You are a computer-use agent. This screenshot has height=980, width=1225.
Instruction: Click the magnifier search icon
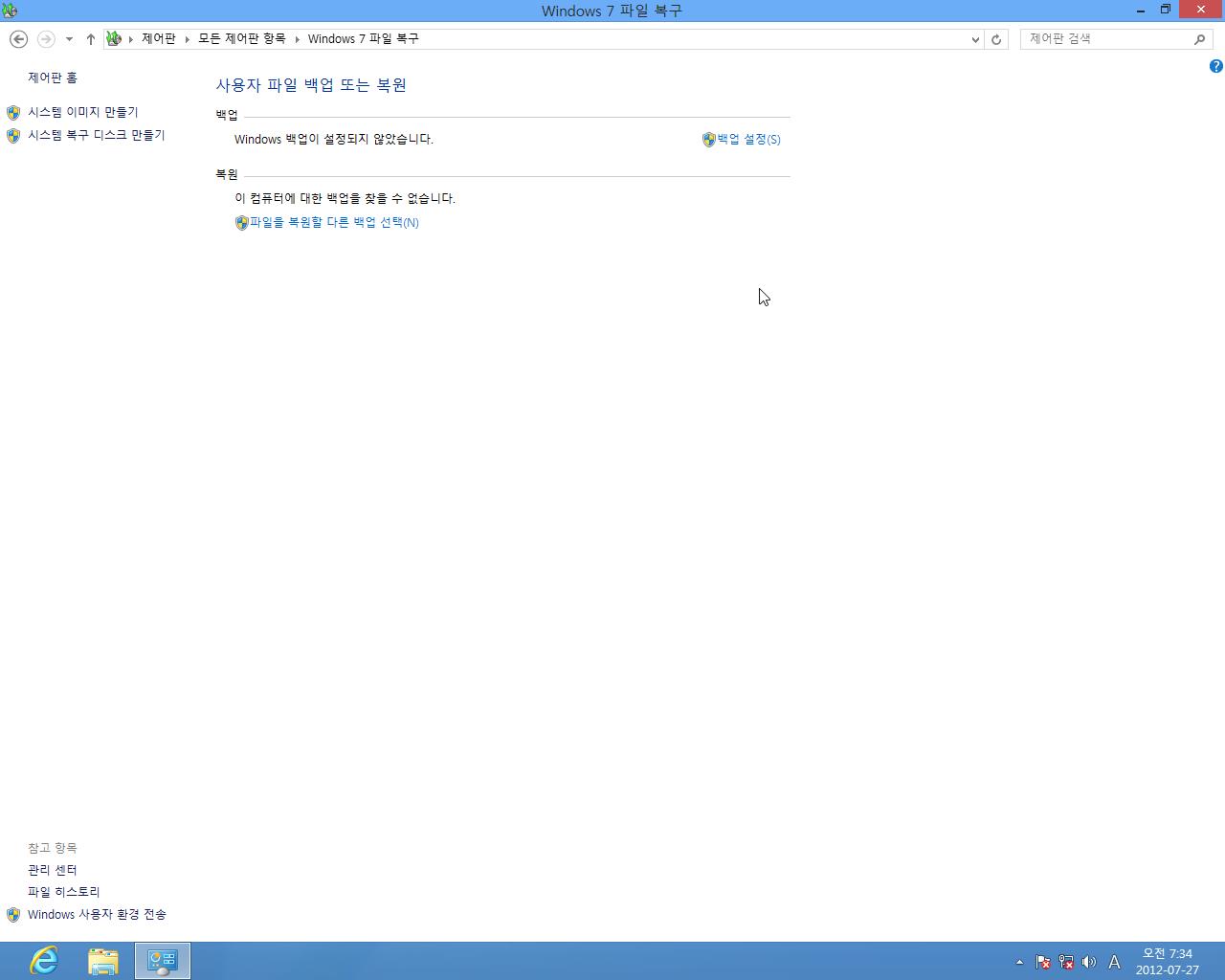click(x=1200, y=39)
